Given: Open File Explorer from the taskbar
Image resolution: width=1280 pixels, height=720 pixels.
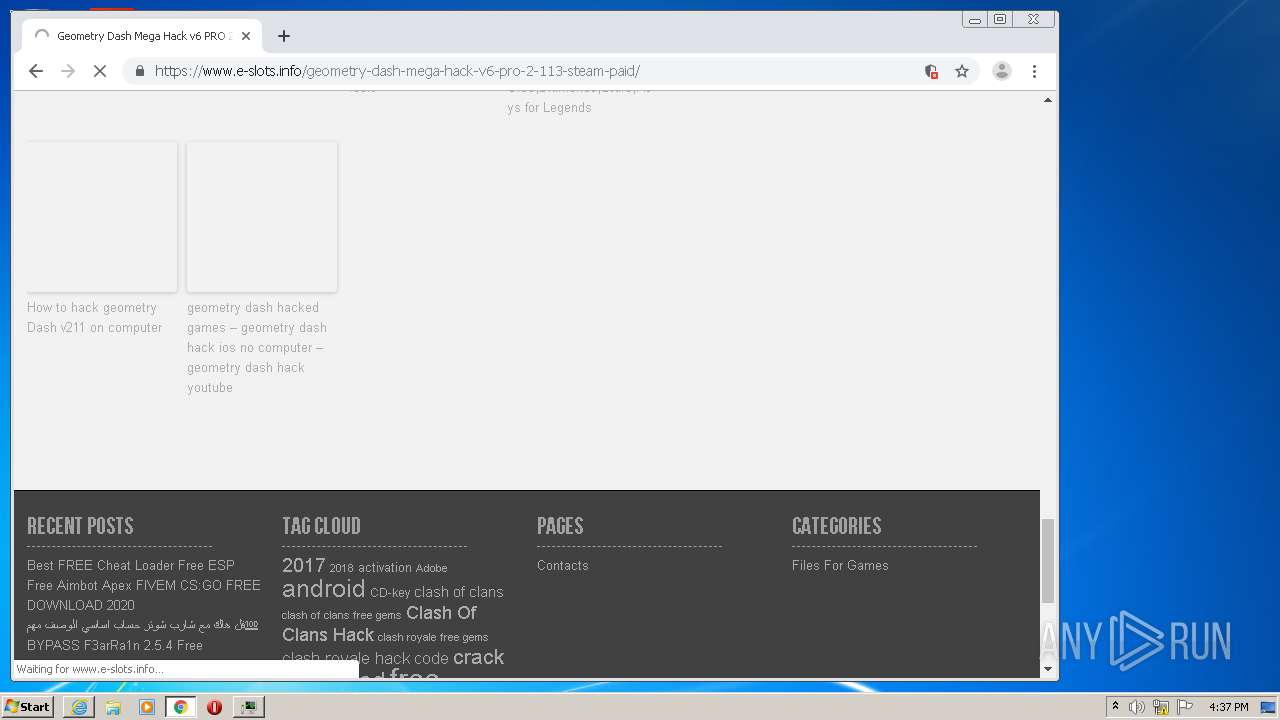Looking at the screenshot, I should point(113,707).
